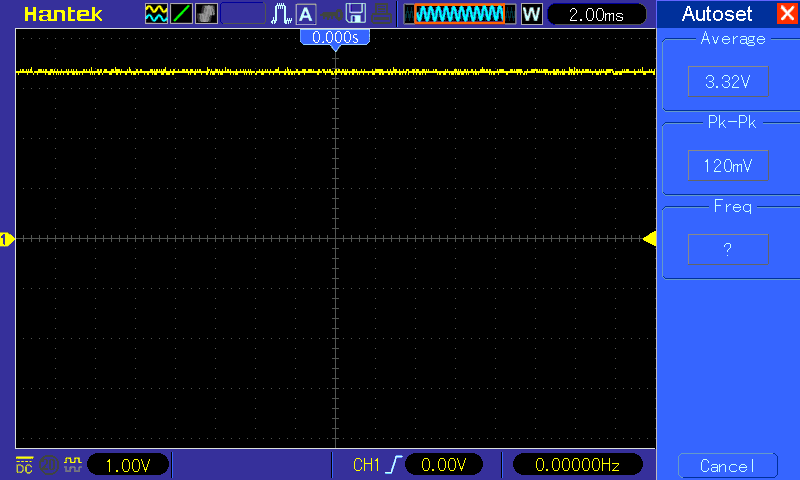Close the Autoset panel with red X

(787, 13)
